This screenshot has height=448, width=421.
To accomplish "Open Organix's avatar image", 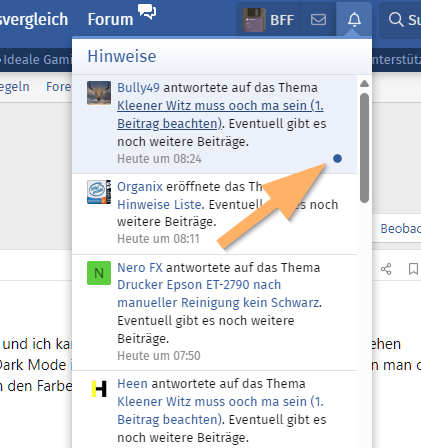I will click(99, 192).
